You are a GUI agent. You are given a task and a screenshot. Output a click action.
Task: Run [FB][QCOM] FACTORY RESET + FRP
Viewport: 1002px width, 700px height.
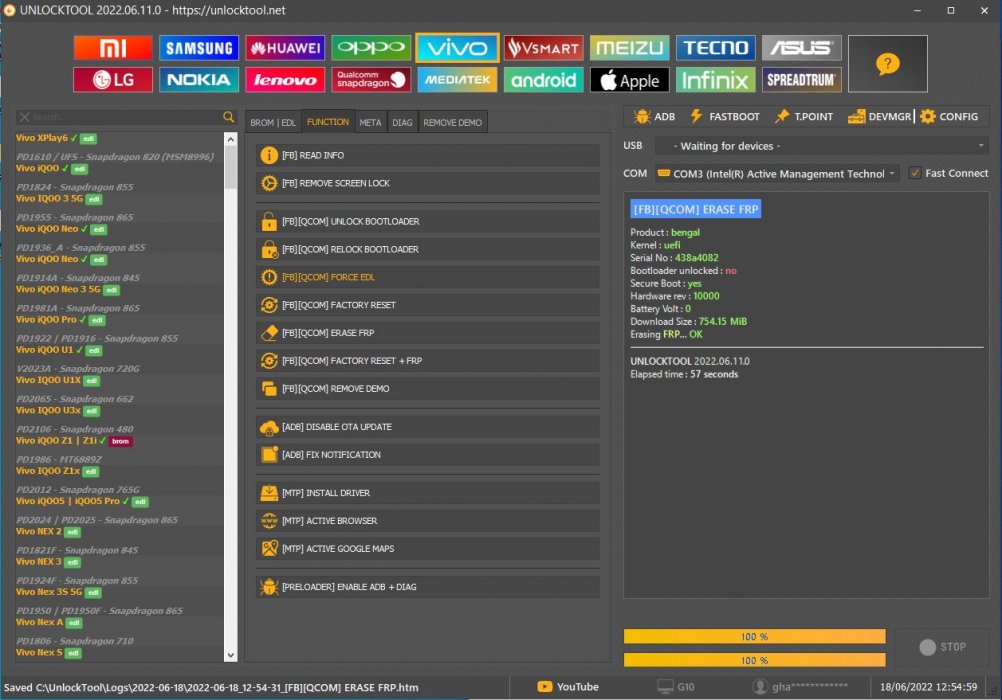pos(428,361)
